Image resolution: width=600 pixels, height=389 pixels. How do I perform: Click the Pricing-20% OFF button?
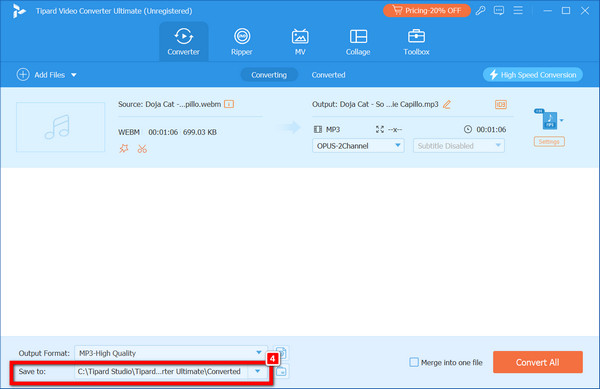[x=427, y=11]
